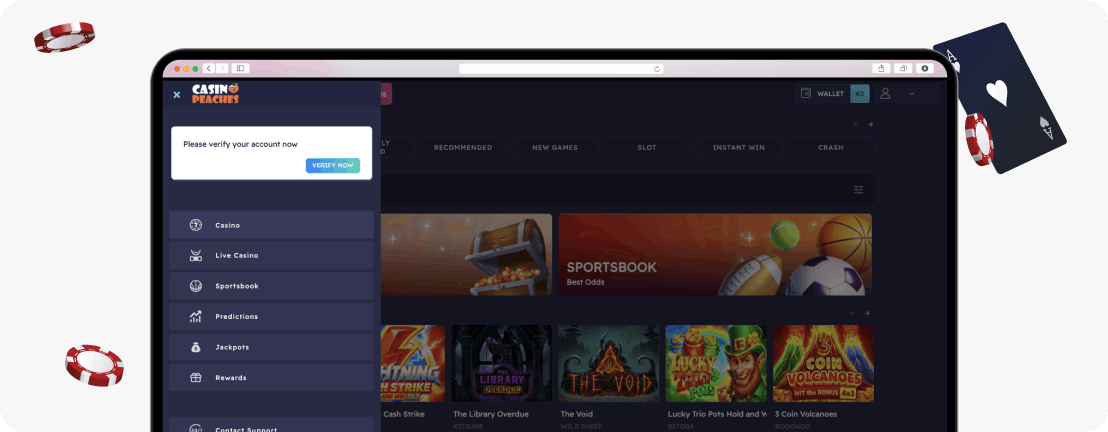Screen dimensions: 1108x432
Task: Click the browser tab overview icon
Action: [x=903, y=69]
